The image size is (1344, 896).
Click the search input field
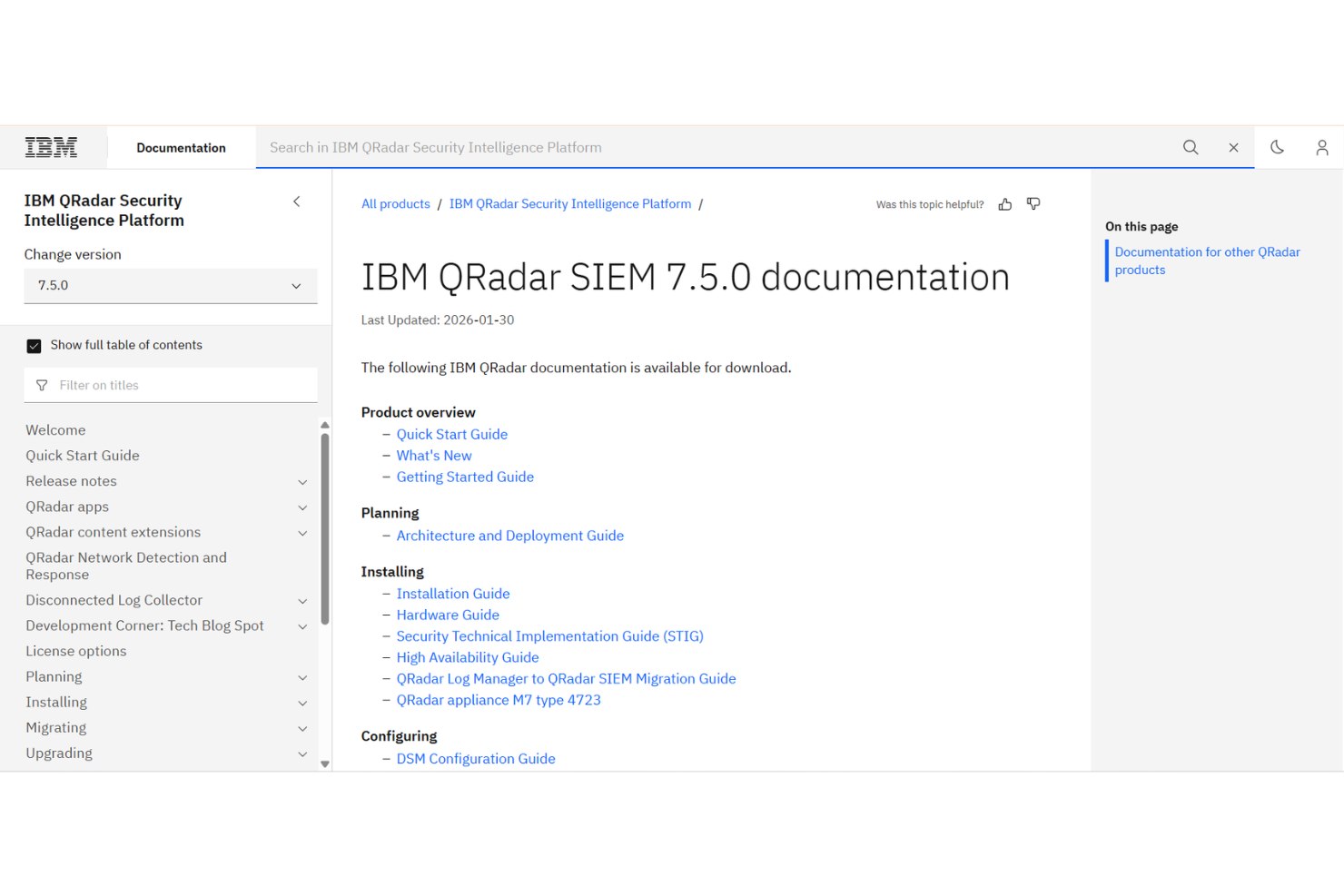click(x=717, y=147)
